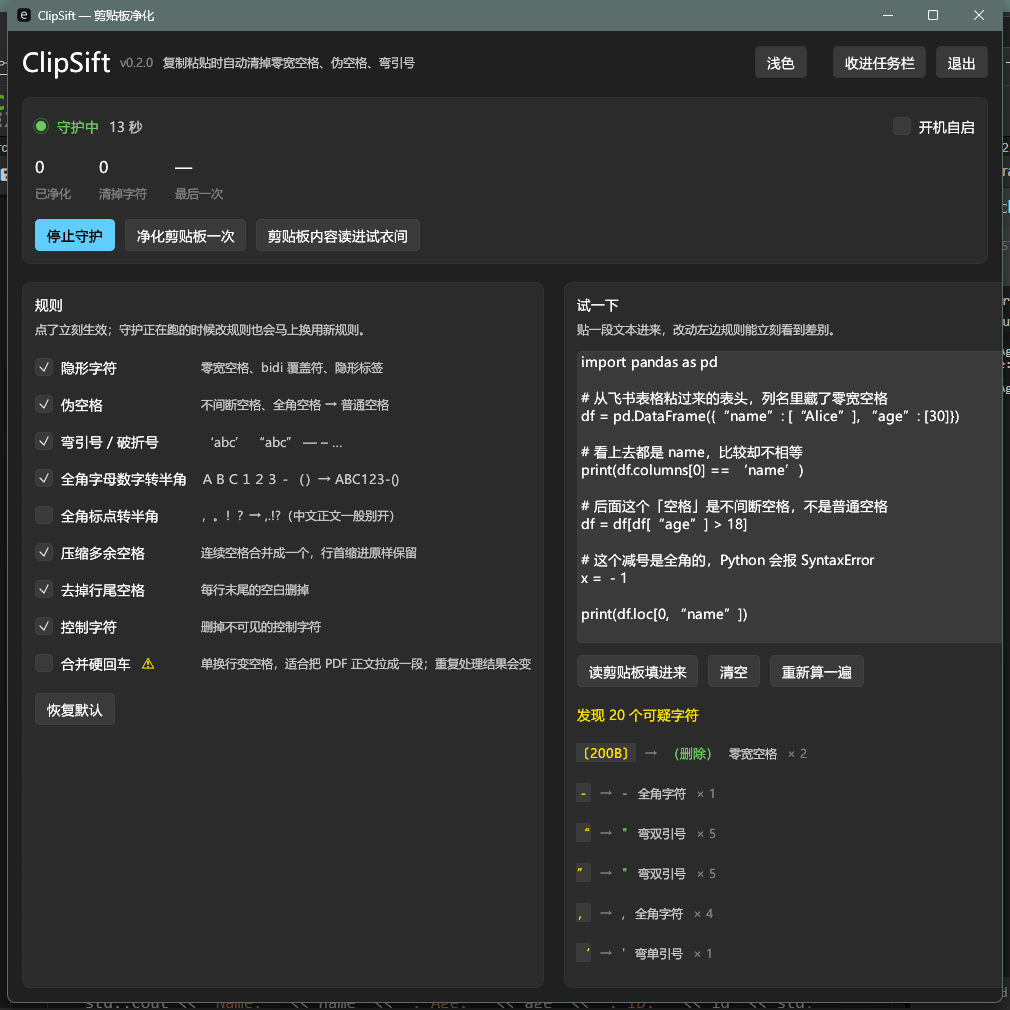Click the ClipSift logo title

[66, 62]
